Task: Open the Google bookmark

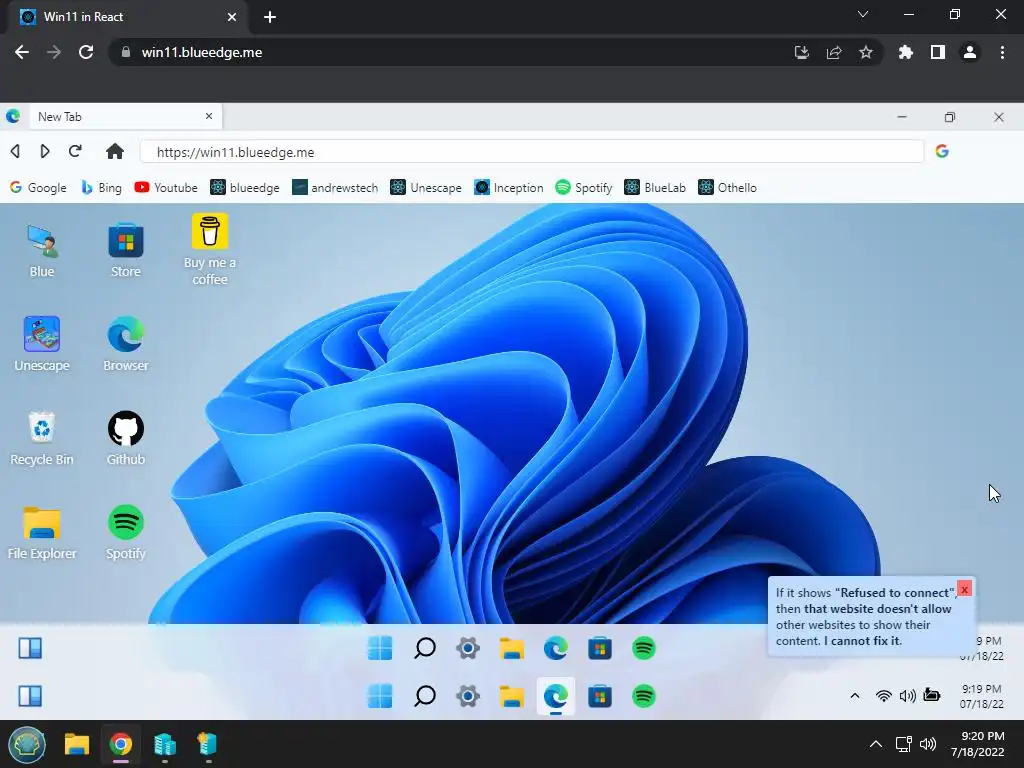Action: (x=38, y=188)
